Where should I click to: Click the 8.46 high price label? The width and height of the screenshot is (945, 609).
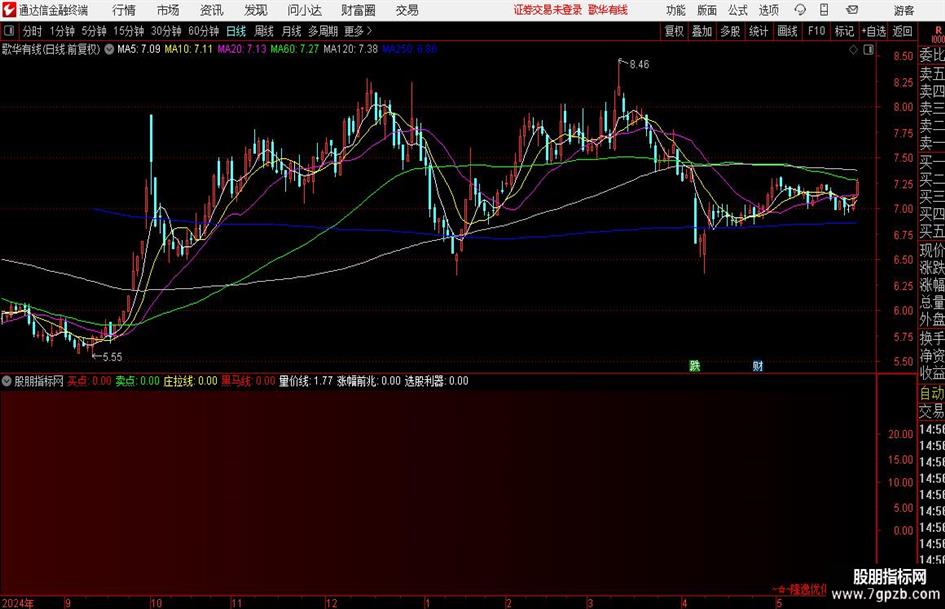[x=639, y=64]
